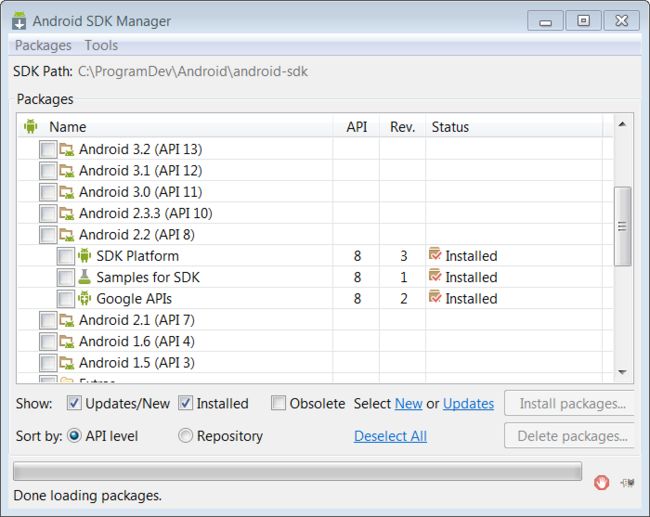Click the Deselect All link
Image resolution: width=650 pixels, height=517 pixels.
(390, 436)
